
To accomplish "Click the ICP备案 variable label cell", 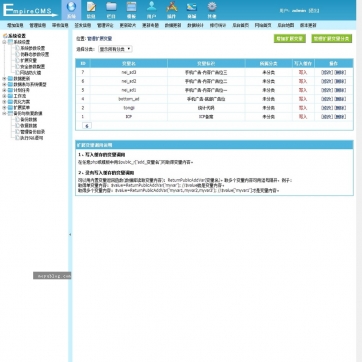I will (206, 117).
